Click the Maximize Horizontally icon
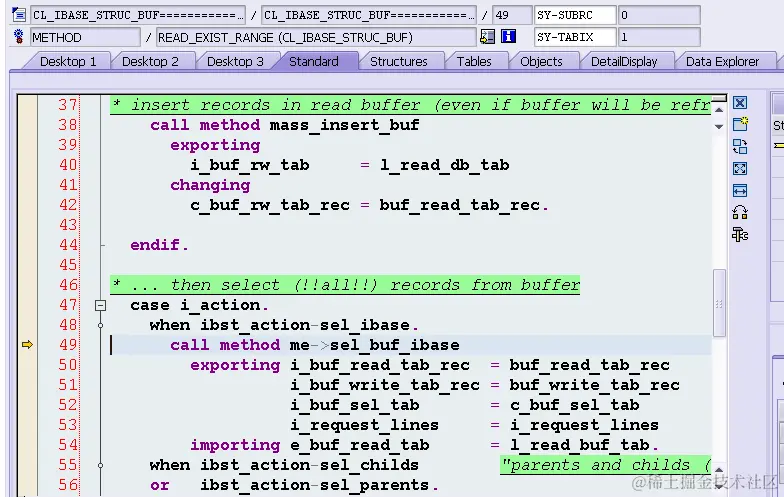The image size is (784, 497). click(740, 190)
